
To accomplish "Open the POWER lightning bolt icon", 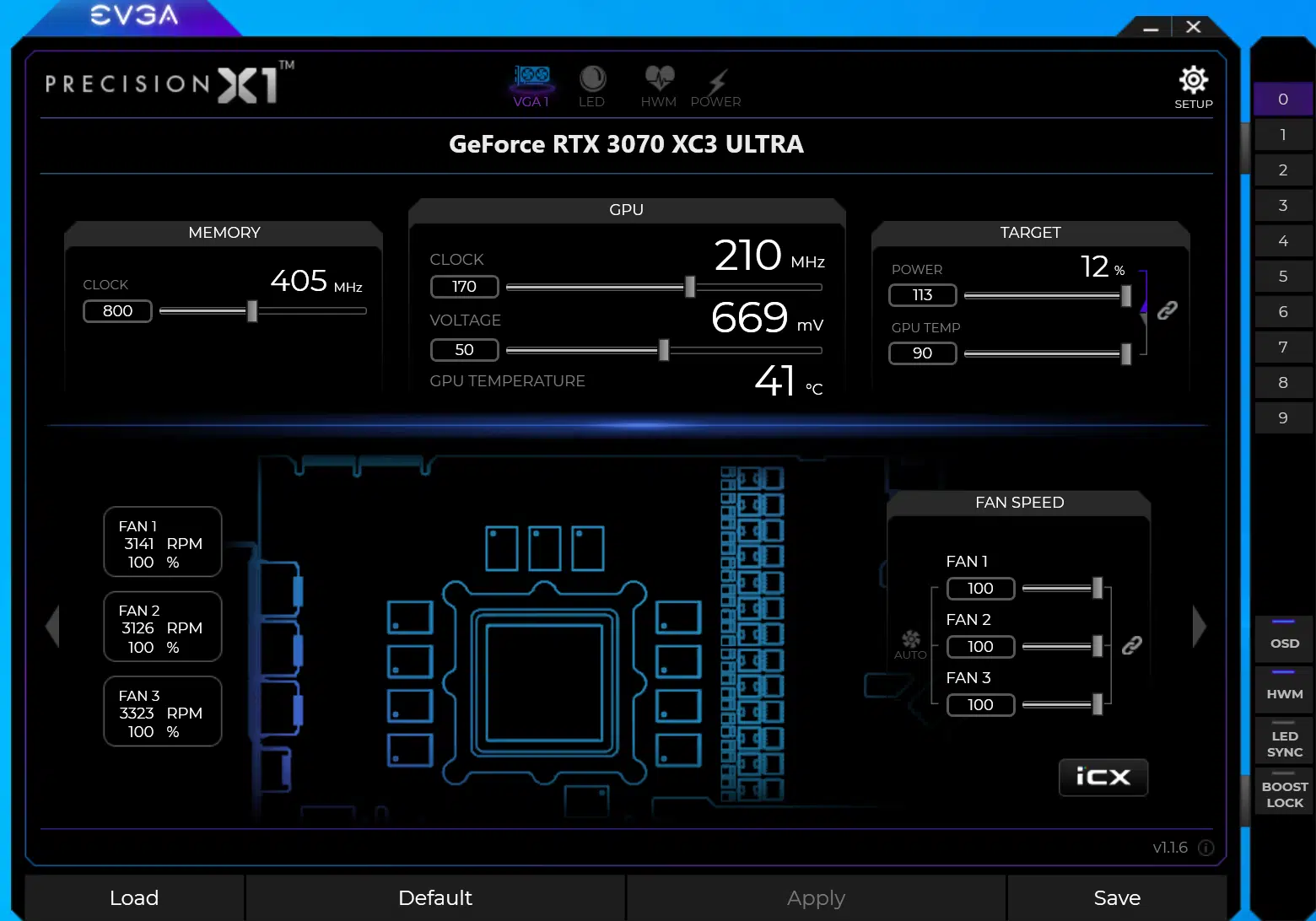I will click(715, 79).
